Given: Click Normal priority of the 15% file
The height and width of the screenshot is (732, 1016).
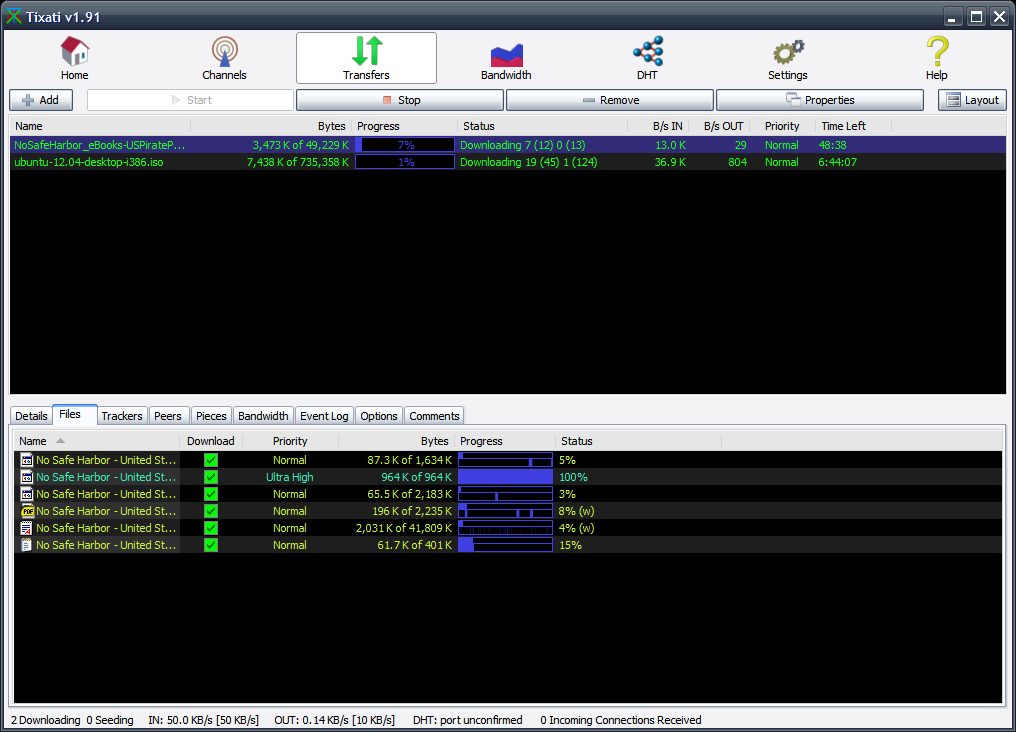Looking at the screenshot, I should 290,545.
